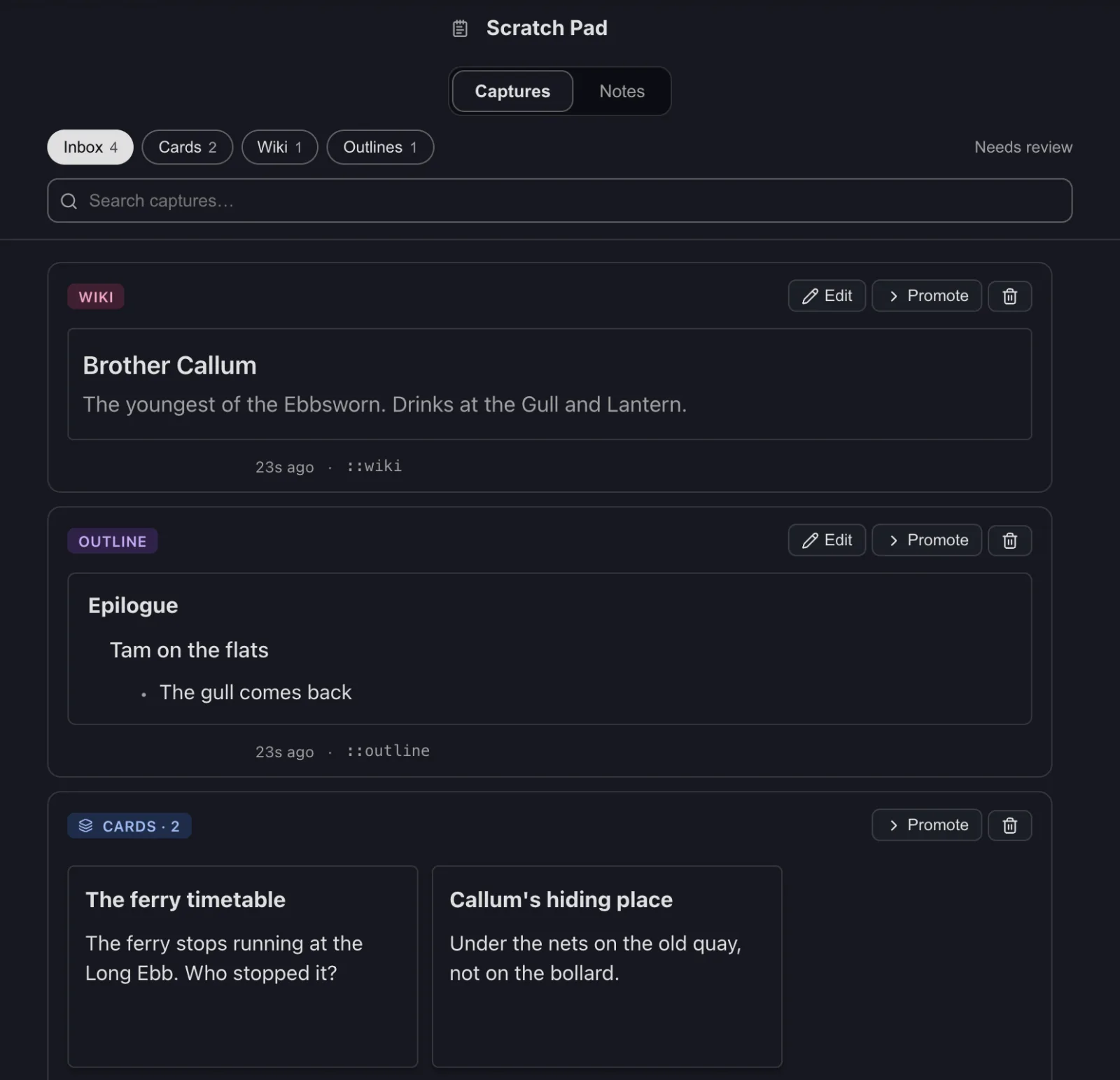The image size is (1120, 1080).
Task: Delete the Brother Callum wiki capture
Action: (1009, 296)
